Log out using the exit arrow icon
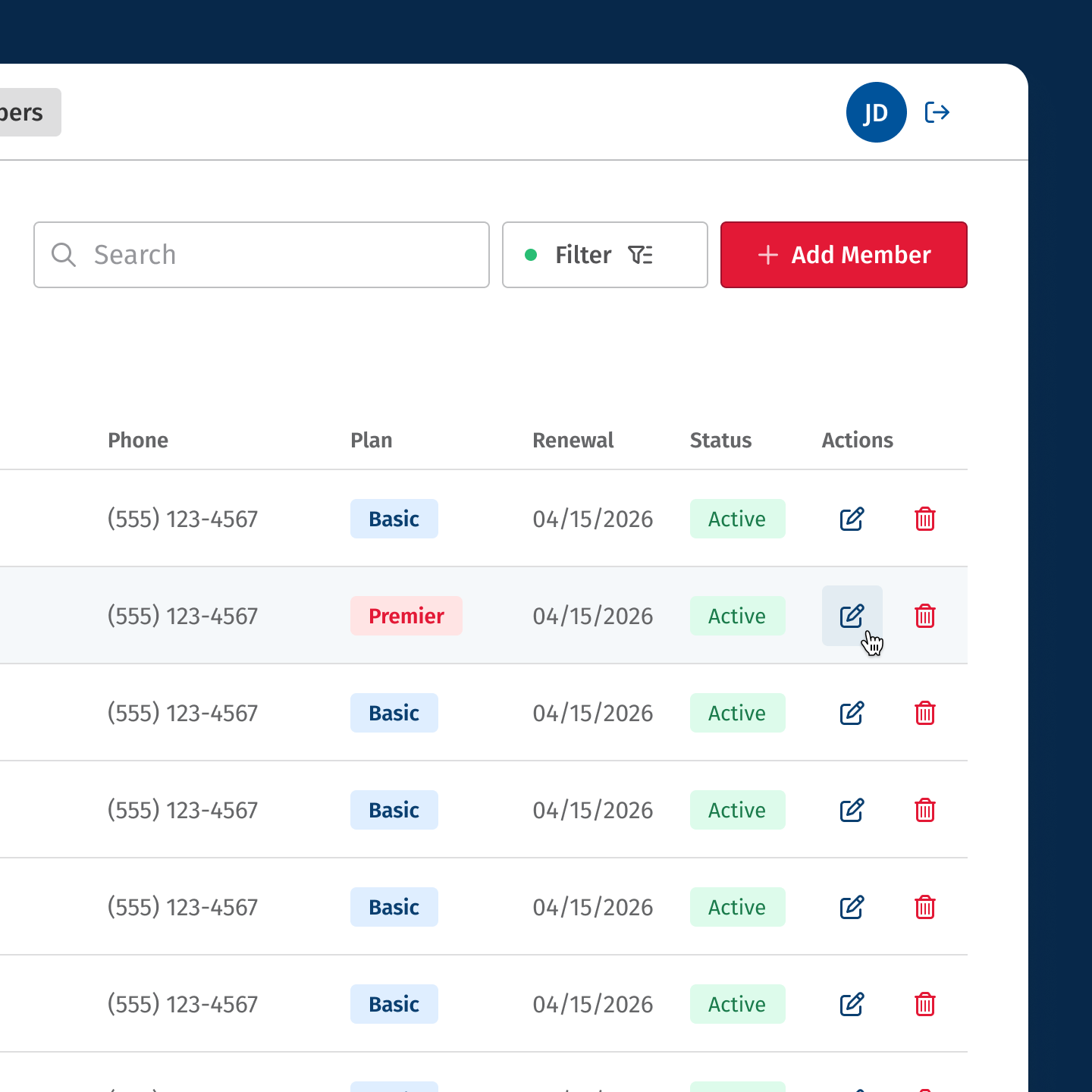The width and height of the screenshot is (1092, 1092). click(x=937, y=112)
